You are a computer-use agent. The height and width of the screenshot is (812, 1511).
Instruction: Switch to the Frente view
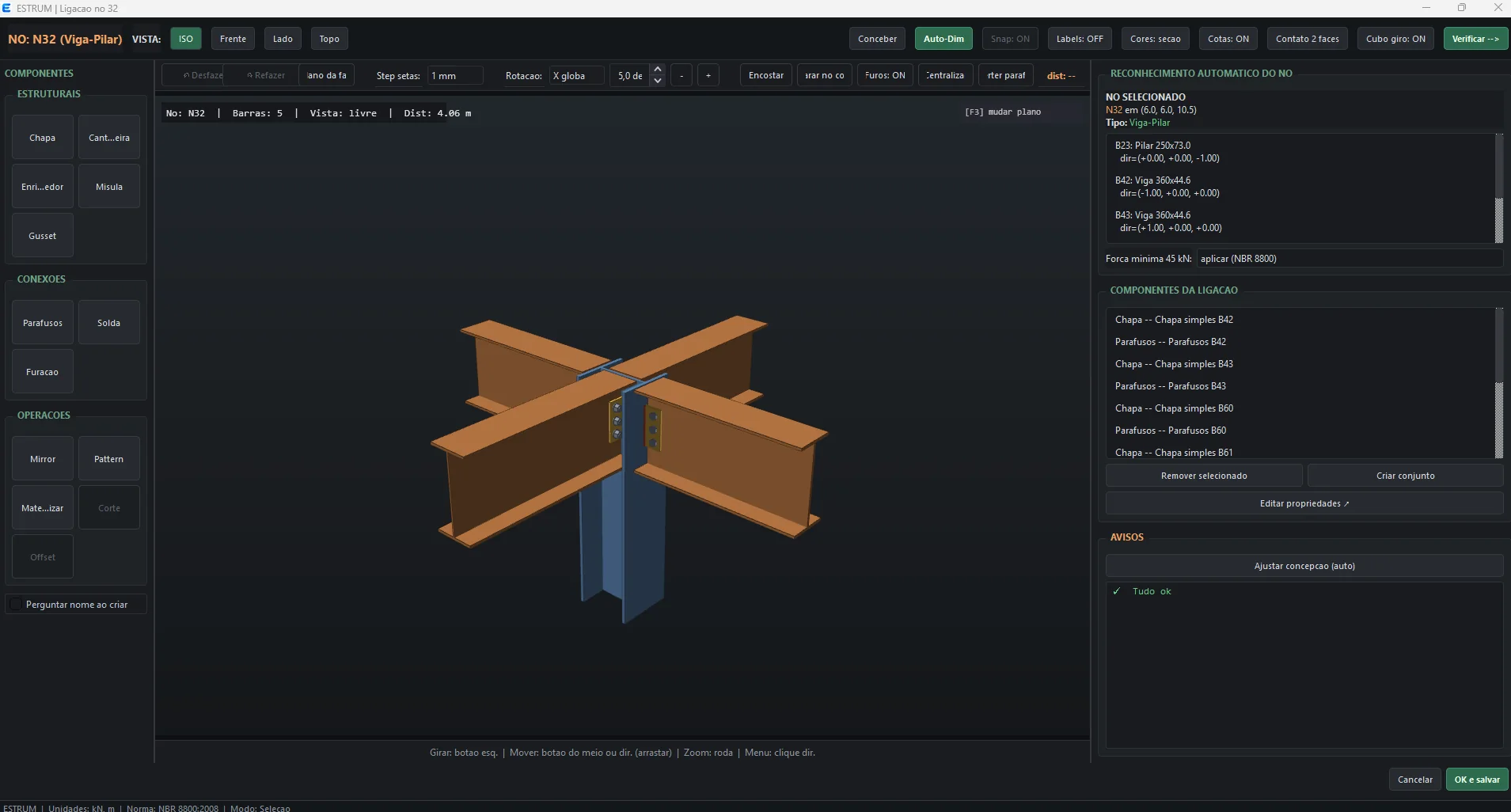233,39
